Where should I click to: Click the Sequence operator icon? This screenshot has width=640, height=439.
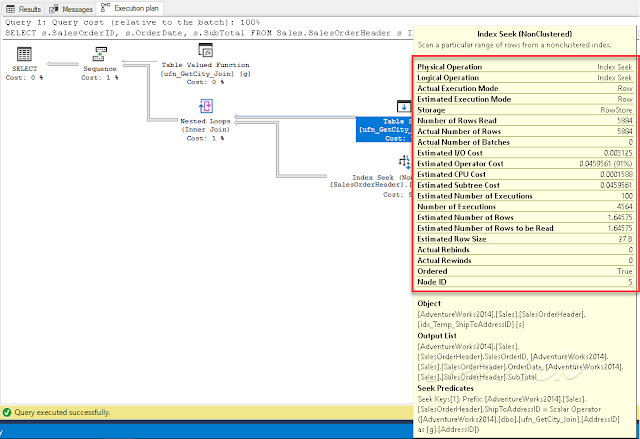coord(100,54)
